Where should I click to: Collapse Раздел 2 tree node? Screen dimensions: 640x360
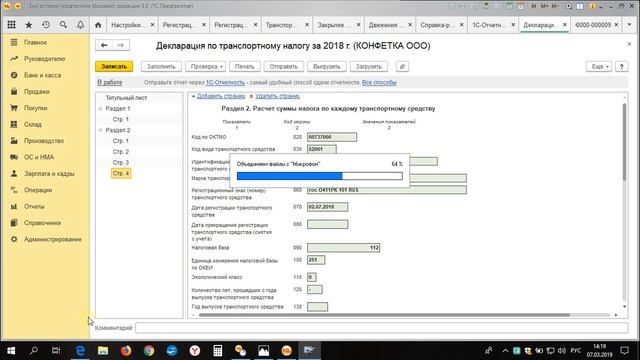[100, 130]
